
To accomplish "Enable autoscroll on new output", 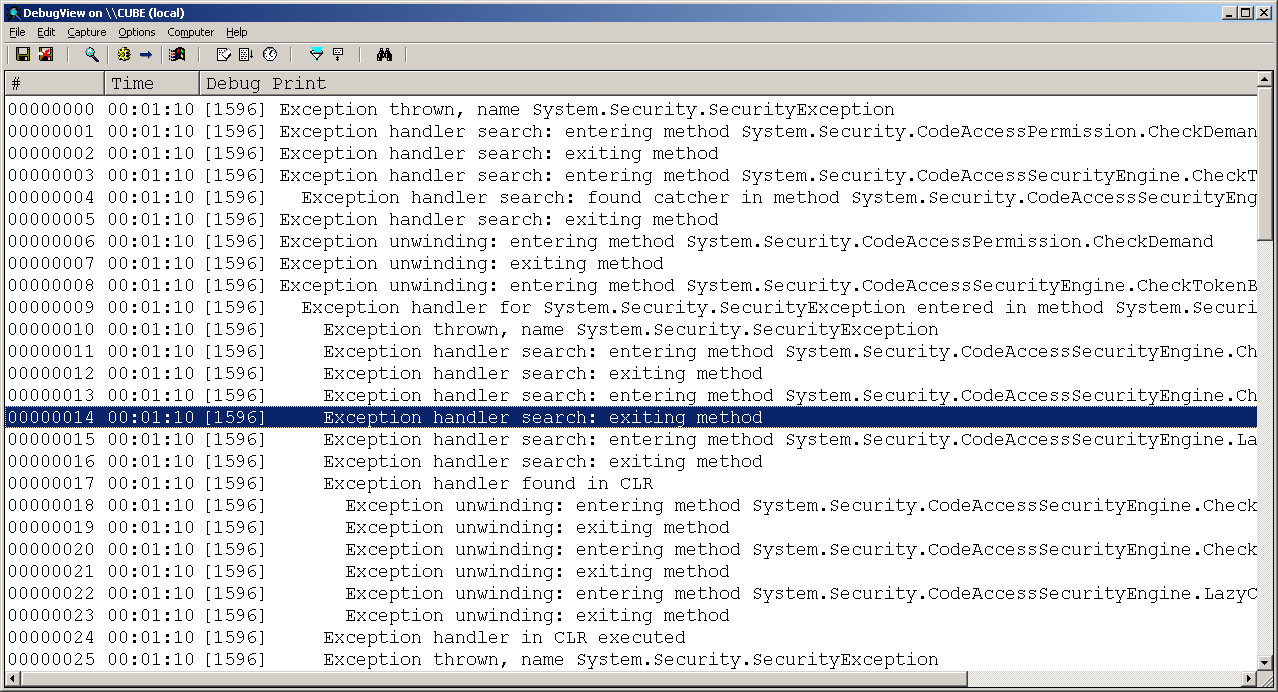I will click(245, 54).
